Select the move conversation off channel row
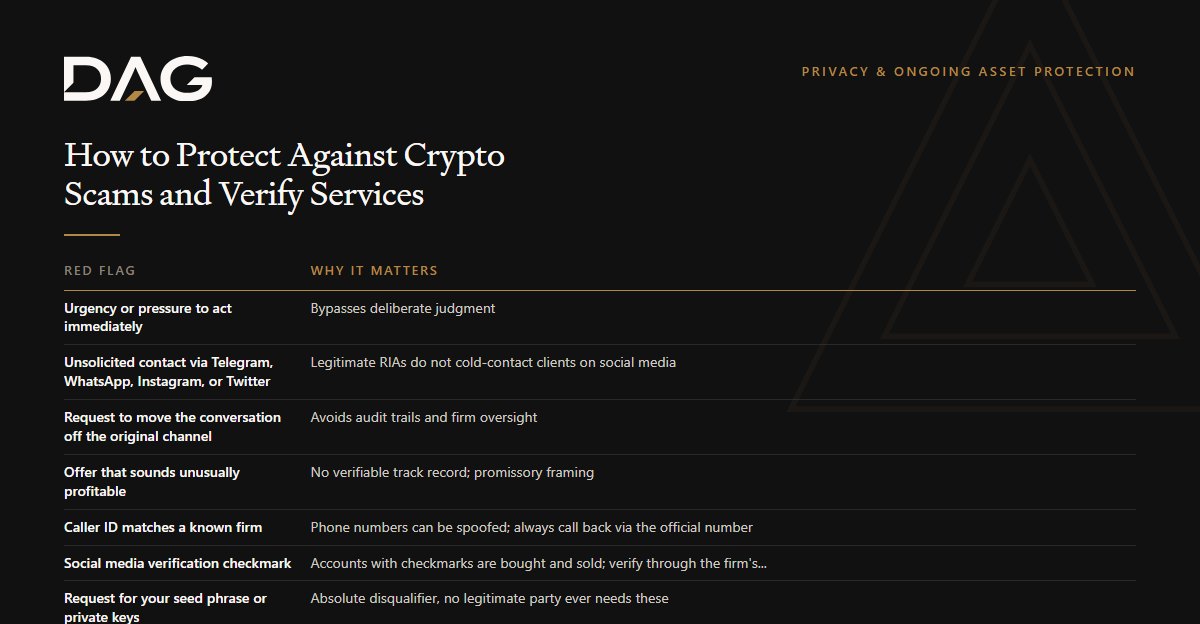The height and width of the screenshot is (624, 1200). click(600, 427)
